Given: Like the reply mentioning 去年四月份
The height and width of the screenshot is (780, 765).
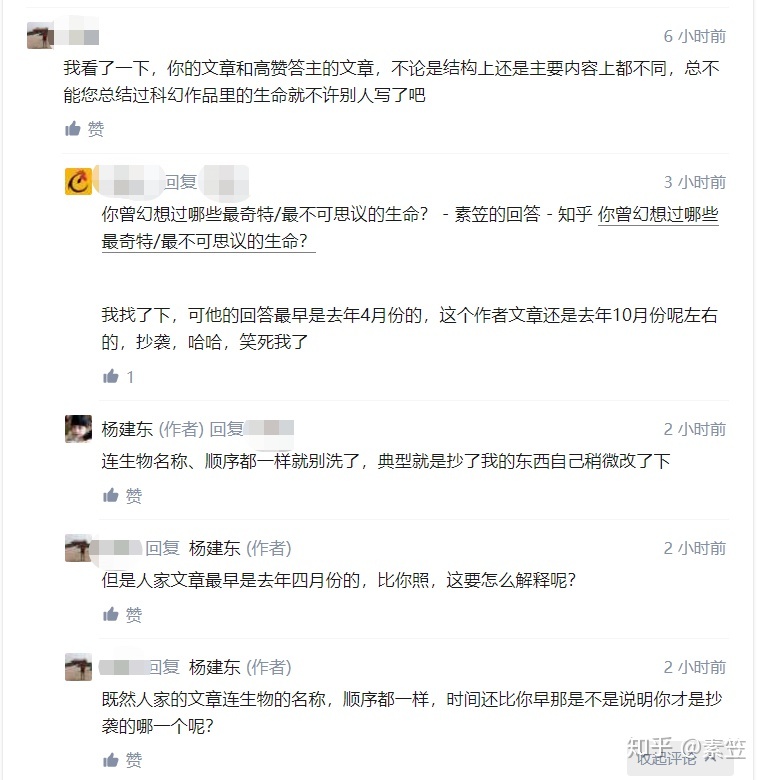Looking at the screenshot, I should tap(122, 615).
